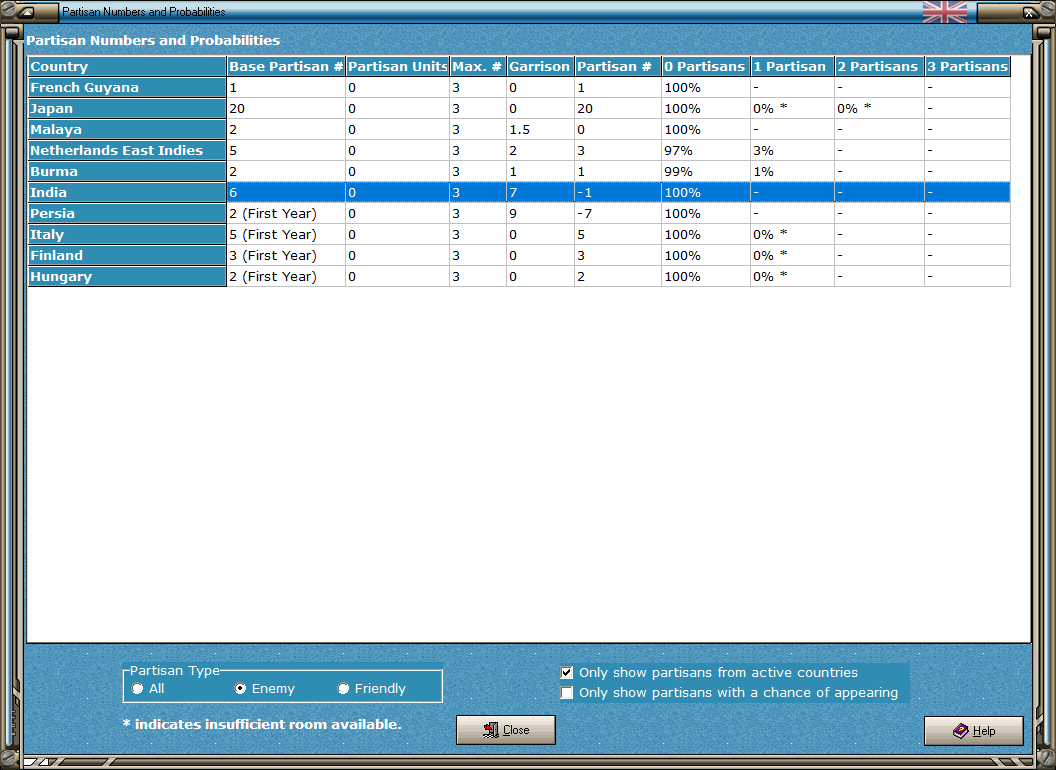This screenshot has height=770, width=1056.
Task: Click the Close button
Action: 506,730
